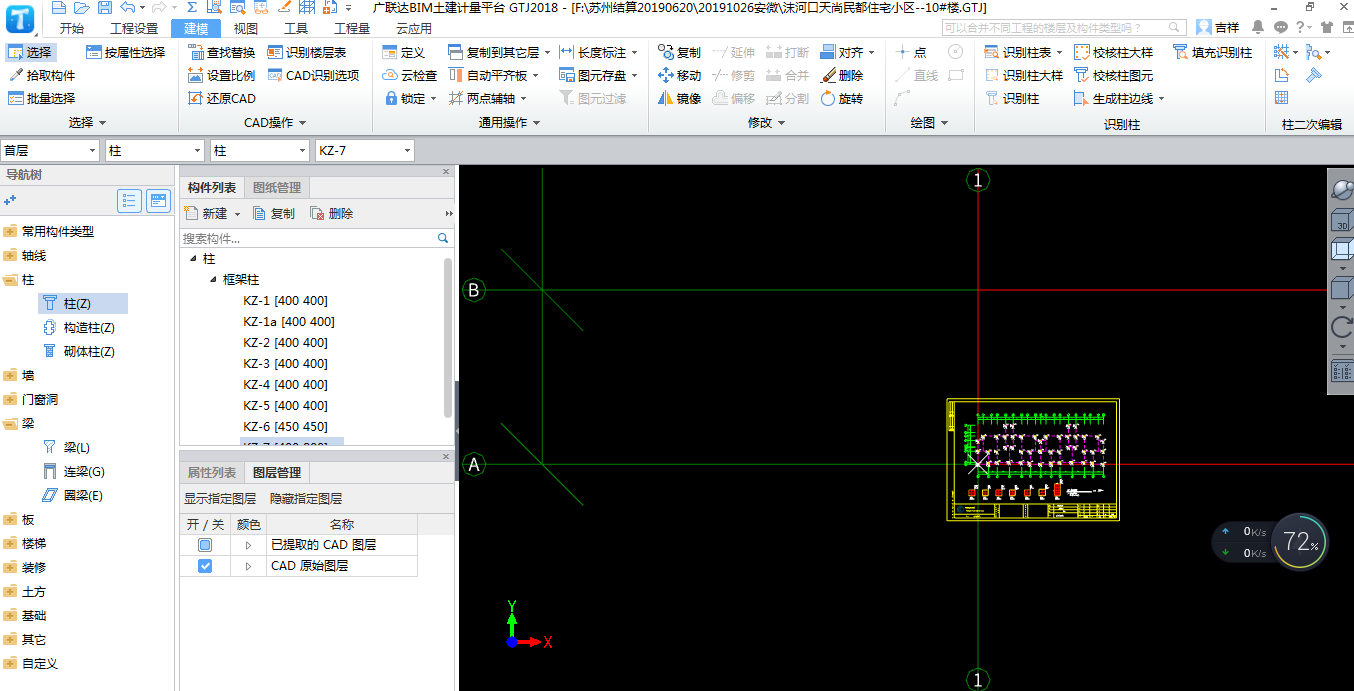Click the component type search box at top

click(x=1066, y=28)
